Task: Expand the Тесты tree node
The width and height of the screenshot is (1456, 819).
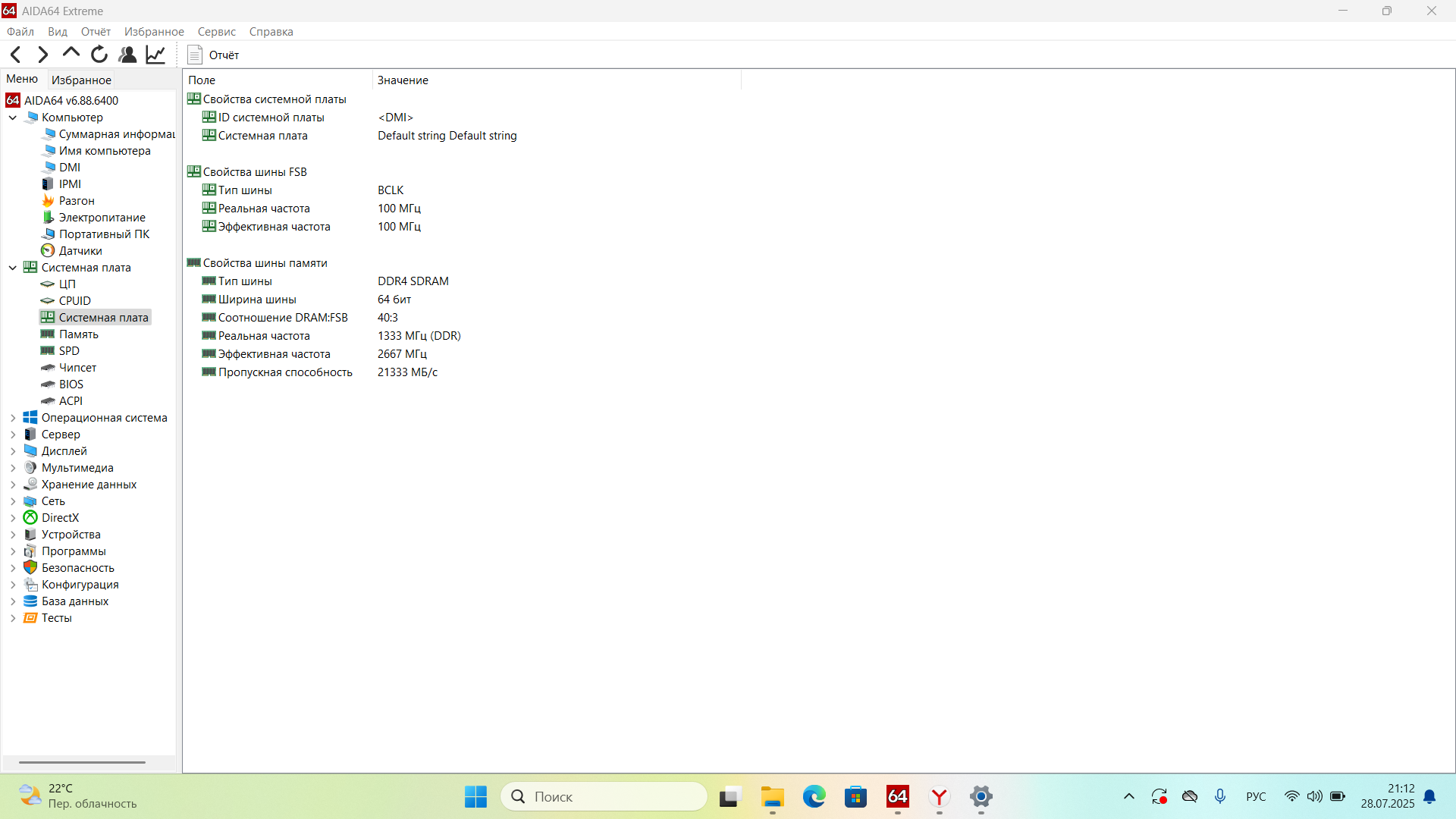Action: click(x=13, y=618)
